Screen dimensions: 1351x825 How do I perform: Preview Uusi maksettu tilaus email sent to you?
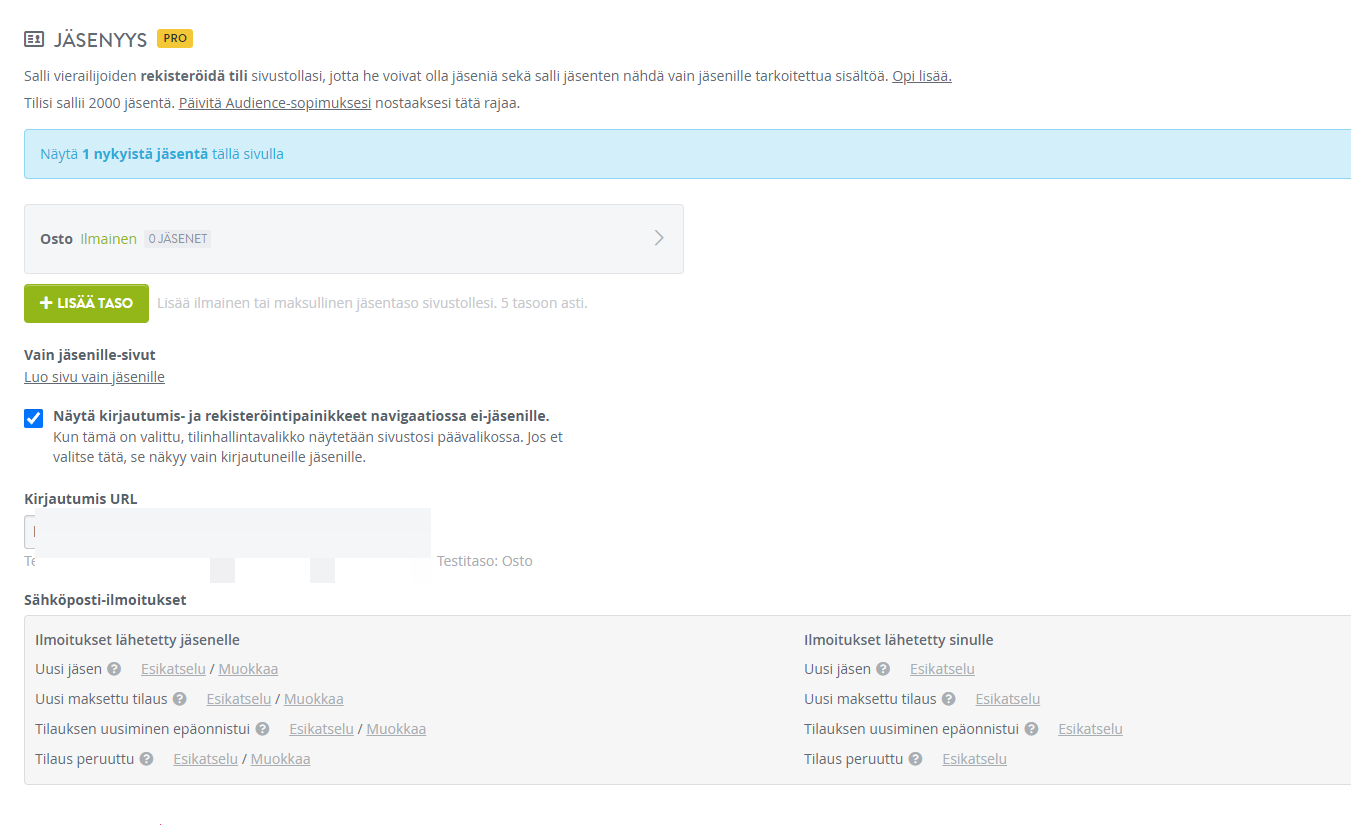click(1008, 699)
